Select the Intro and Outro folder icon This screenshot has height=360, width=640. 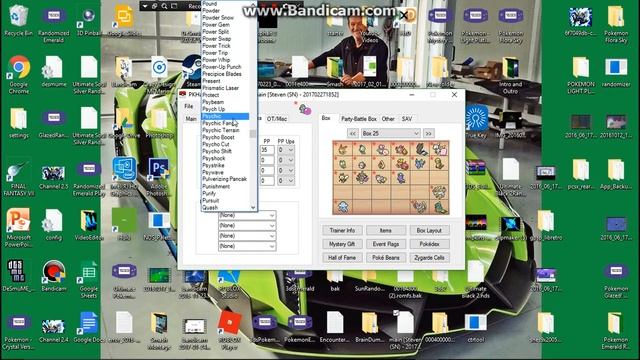pos(511,74)
